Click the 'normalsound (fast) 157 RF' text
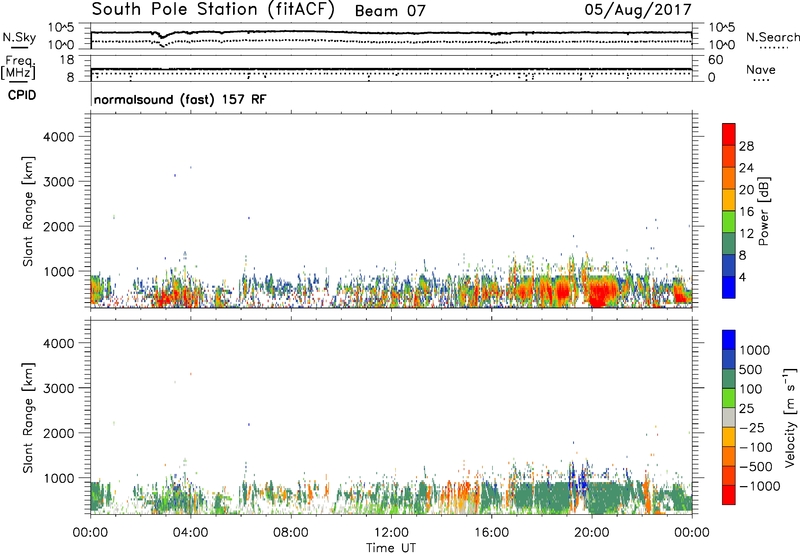The width and height of the screenshot is (800, 554). click(x=180, y=99)
